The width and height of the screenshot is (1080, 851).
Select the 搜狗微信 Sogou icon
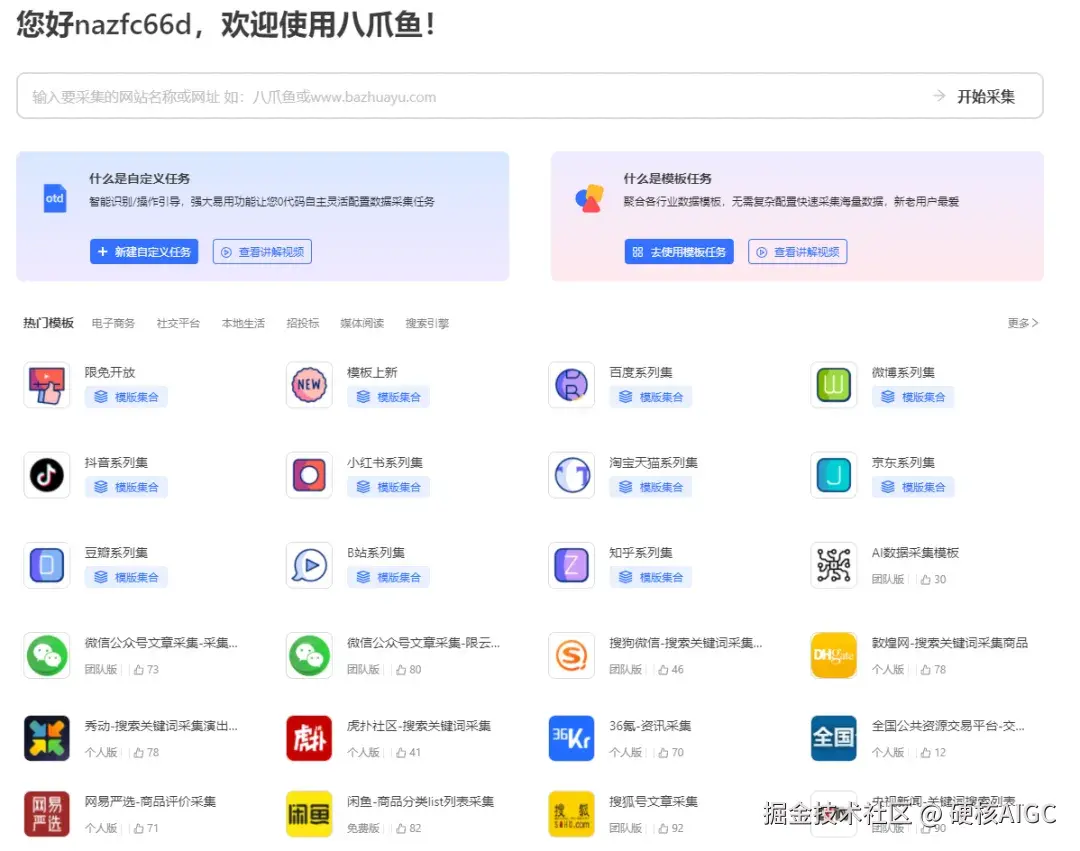570,655
